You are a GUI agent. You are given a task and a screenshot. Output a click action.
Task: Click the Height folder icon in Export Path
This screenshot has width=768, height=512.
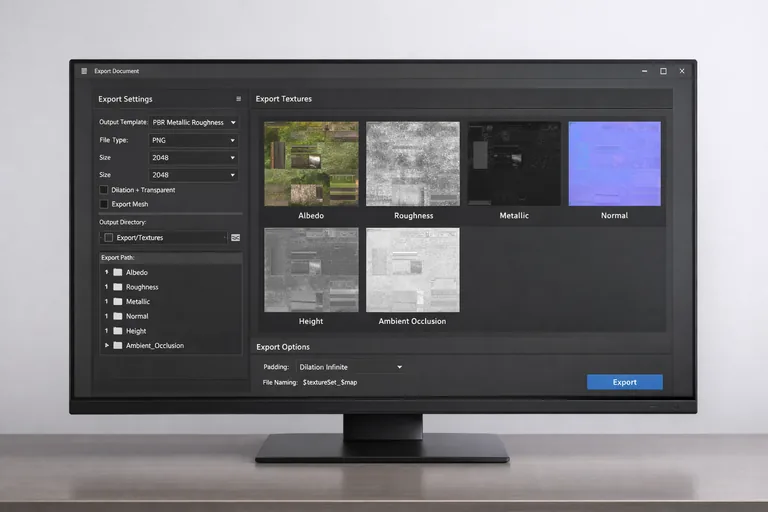[x=118, y=331]
